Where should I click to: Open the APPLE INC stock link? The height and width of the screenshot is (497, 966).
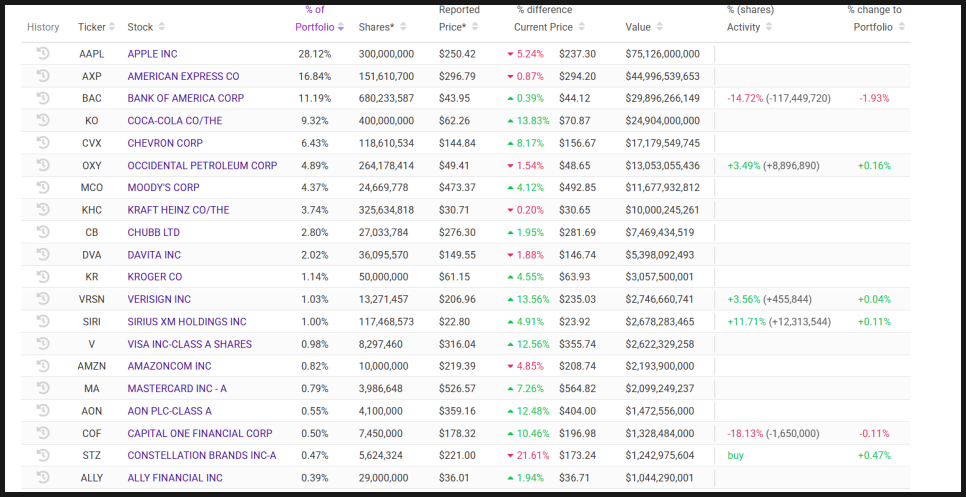tap(152, 54)
